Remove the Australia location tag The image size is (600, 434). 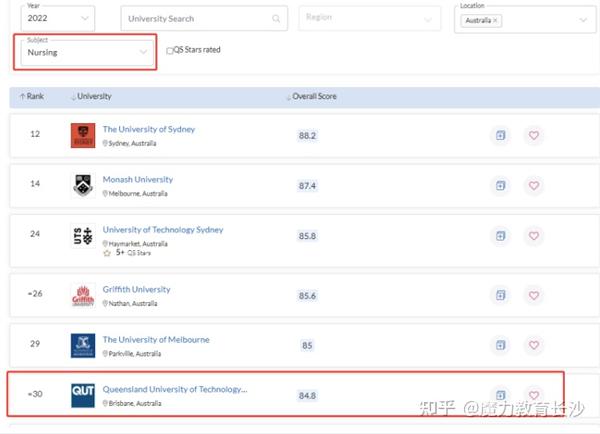[x=495, y=21]
